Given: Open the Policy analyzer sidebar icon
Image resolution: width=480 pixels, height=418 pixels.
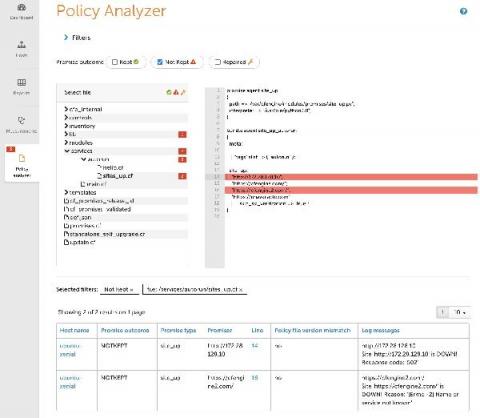Looking at the screenshot, I should click(22, 164).
